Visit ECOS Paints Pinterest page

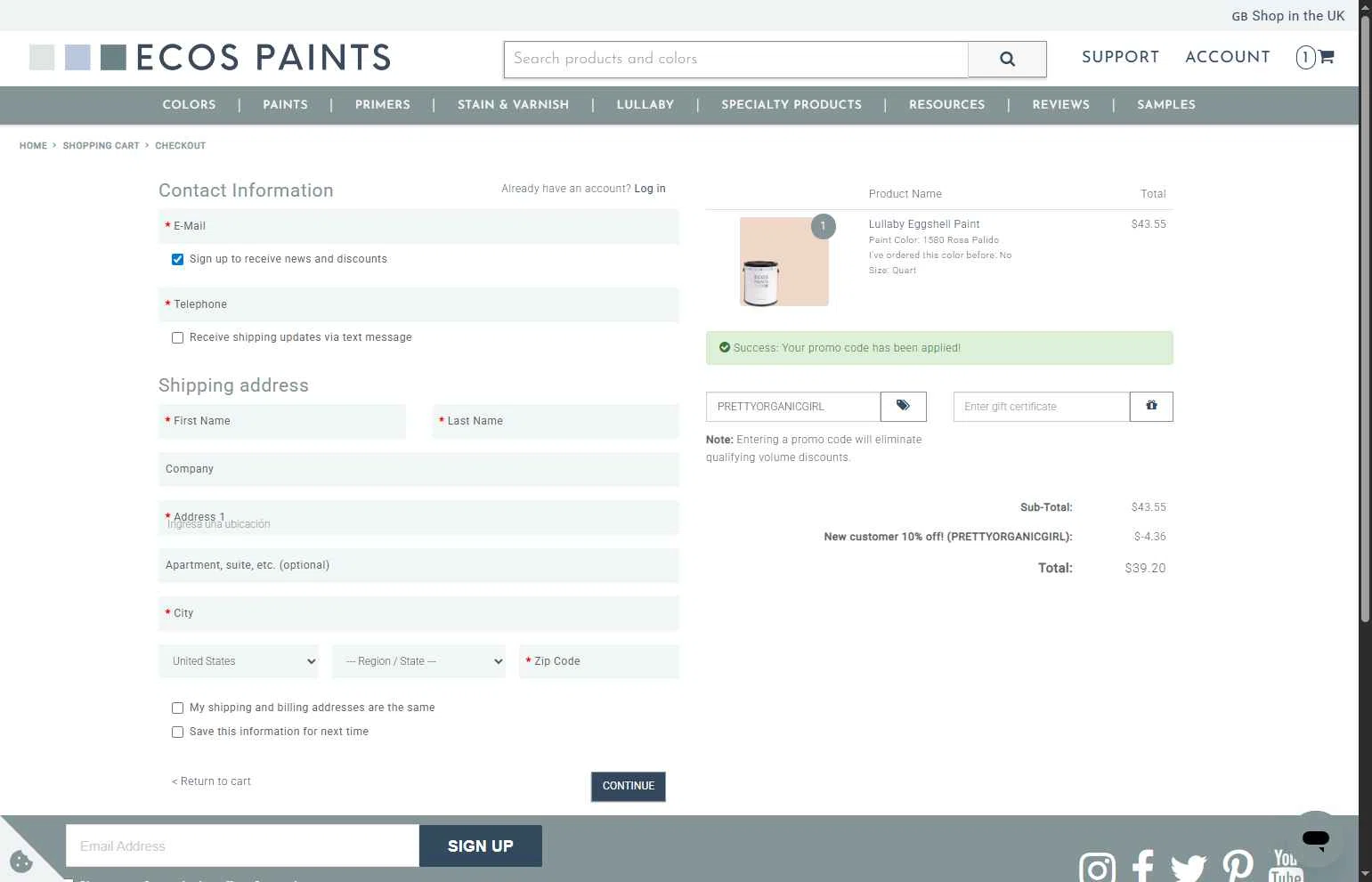click(x=1238, y=867)
